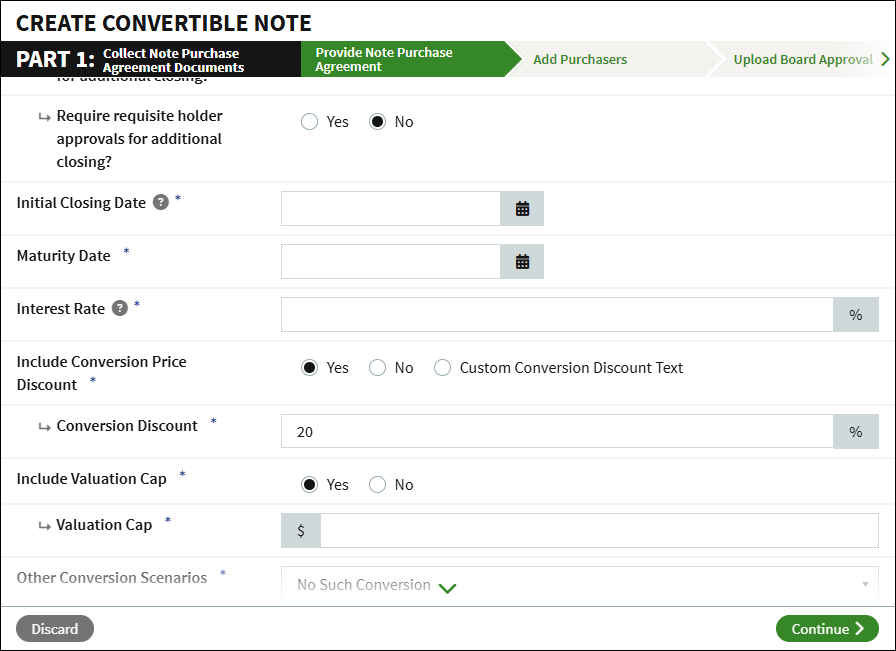Select No for Include Valuation Cap
Screen dimensions: 896x651
377,485
